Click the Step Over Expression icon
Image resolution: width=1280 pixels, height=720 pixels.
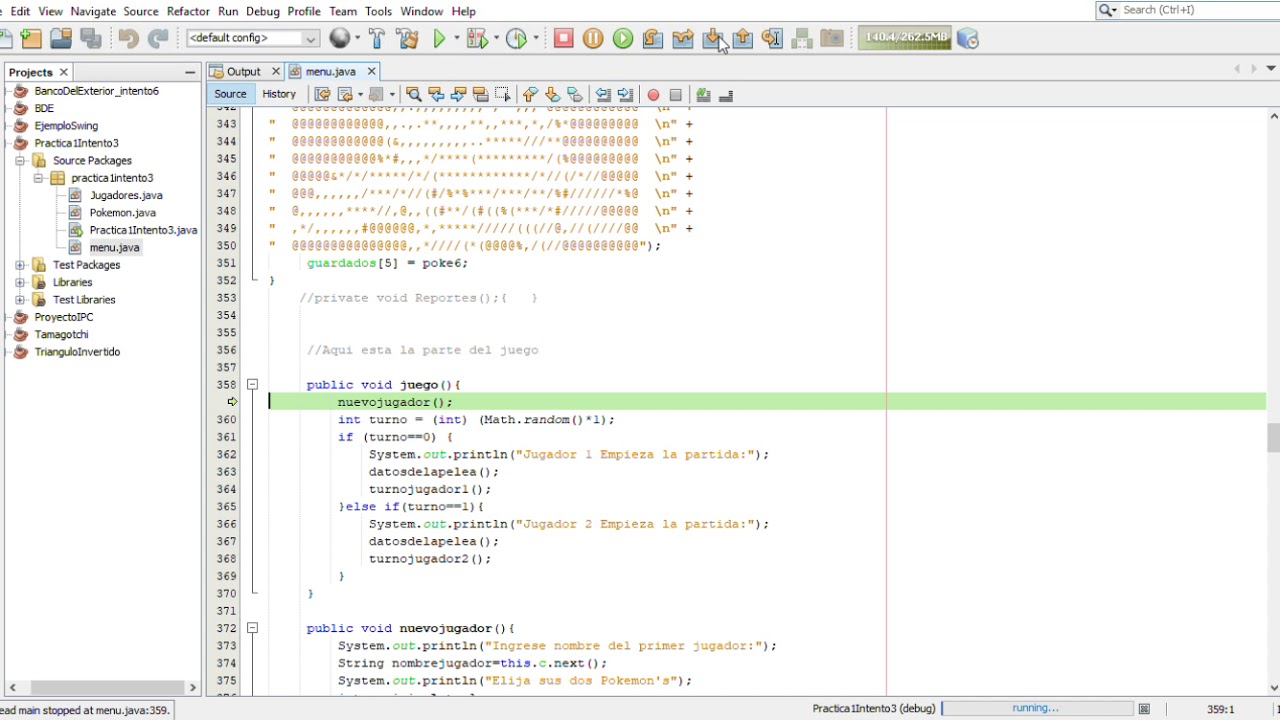(683, 39)
